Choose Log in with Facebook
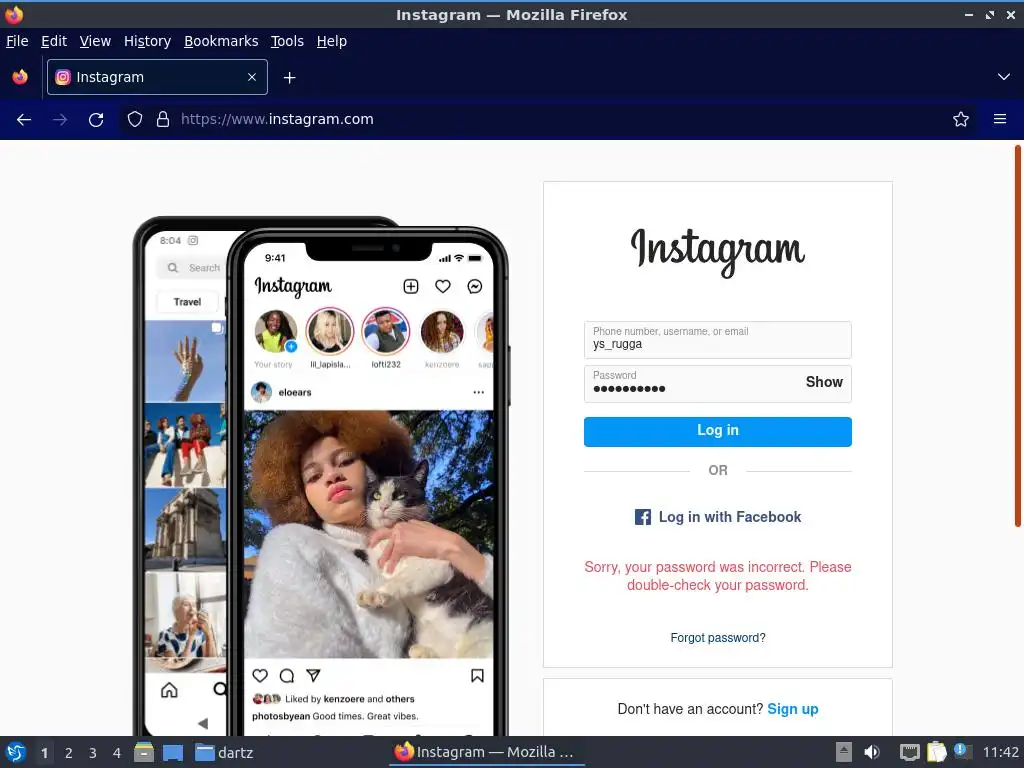 tap(718, 517)
